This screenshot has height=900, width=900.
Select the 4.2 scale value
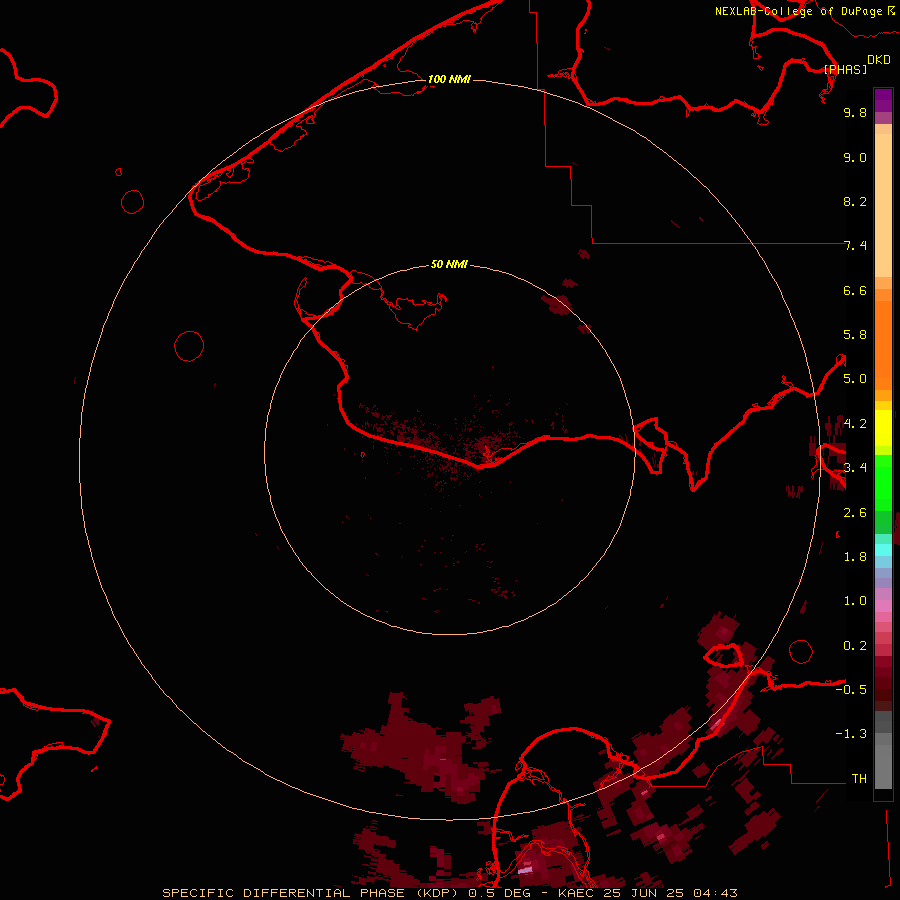point(855,424)
